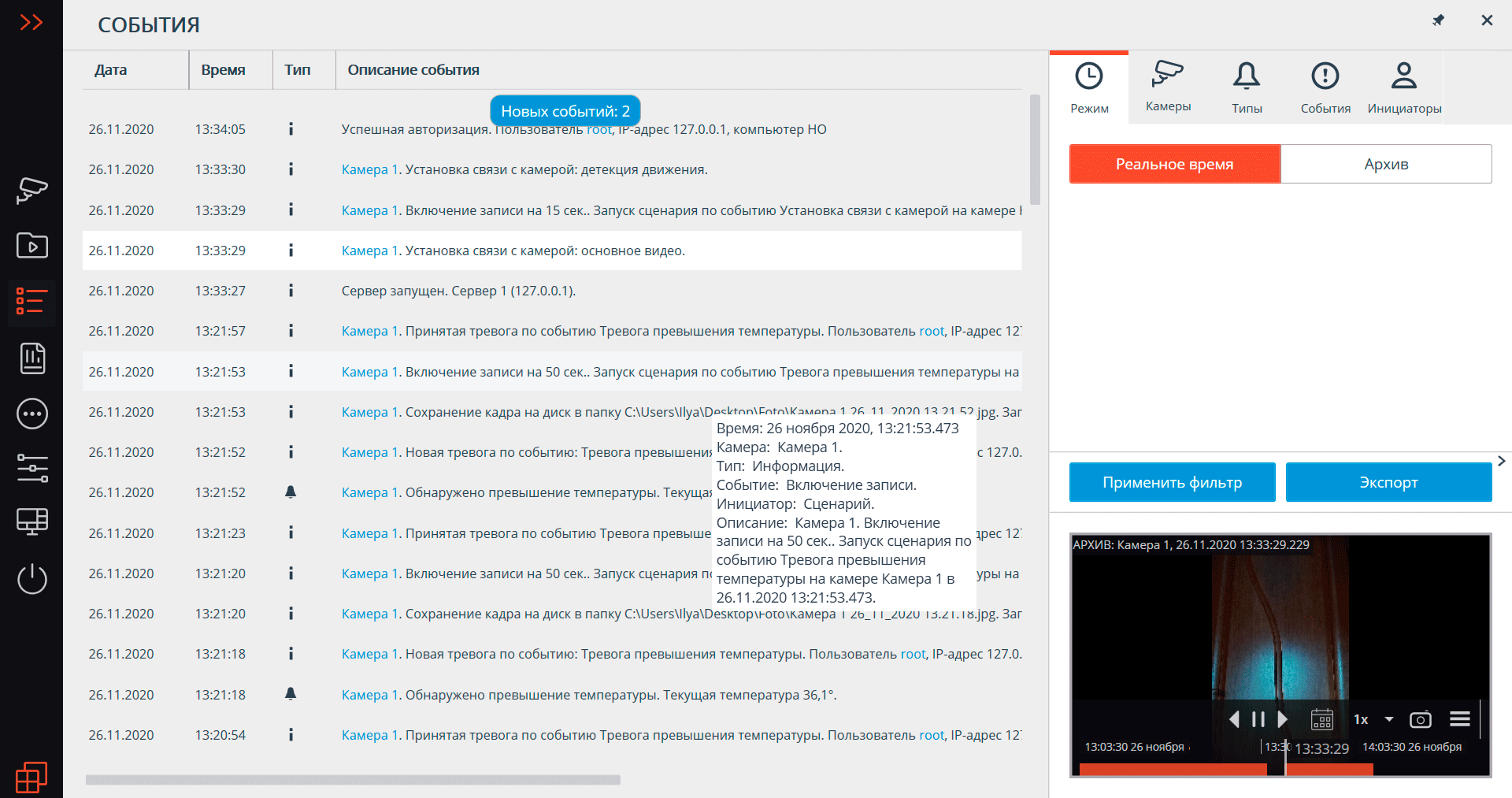Image resolution: width=1512 pixels, height=798 pixels.
Task: Open the video player hamburger menu
Action: click(x=1460, y=719)
